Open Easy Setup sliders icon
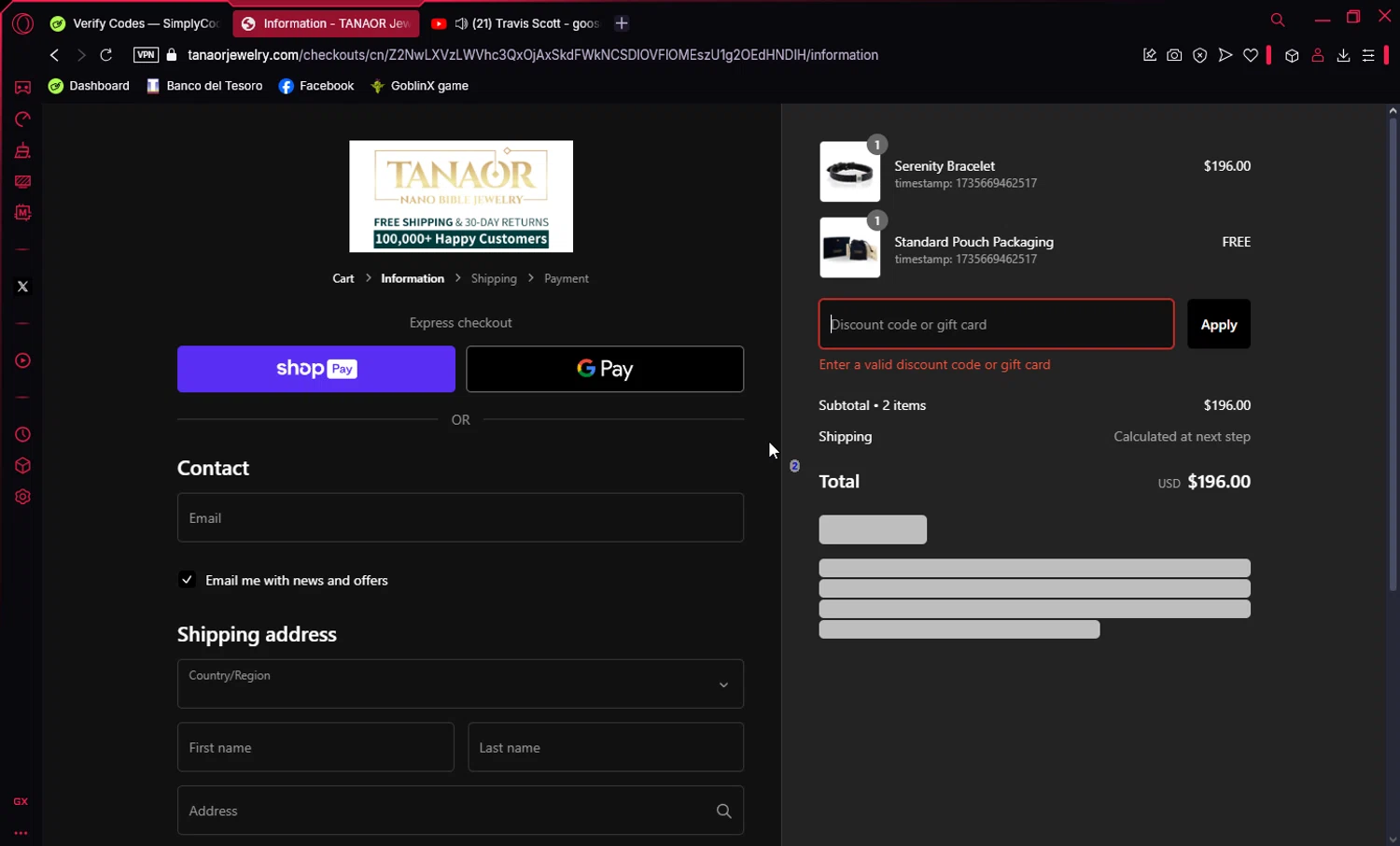Screen dimensions: 1400x846 [1368, 55]
